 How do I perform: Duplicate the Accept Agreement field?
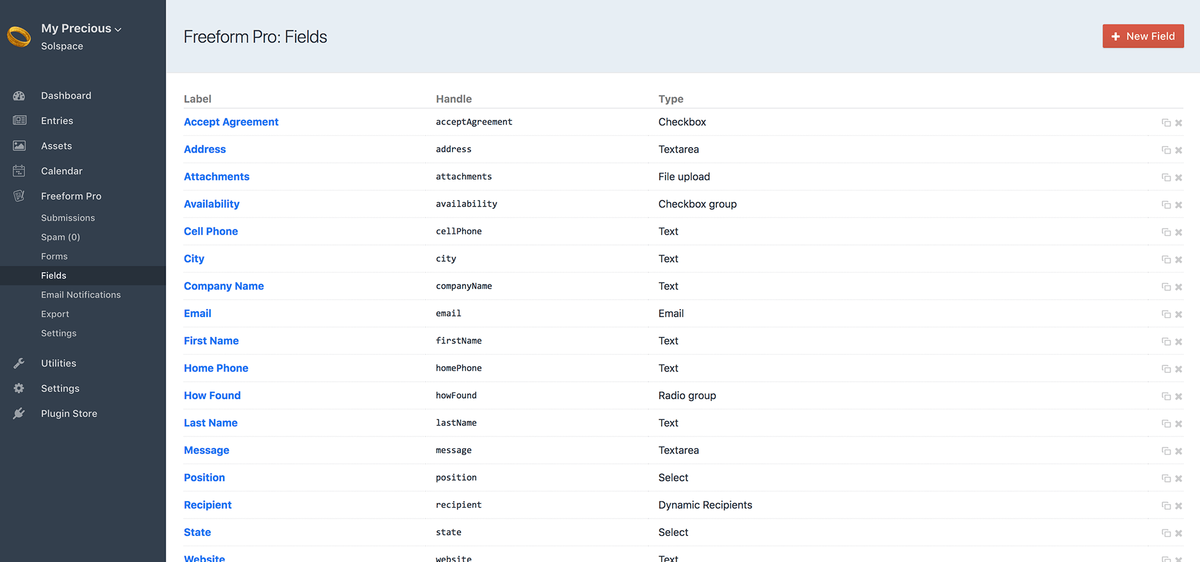click(1166, 123)
